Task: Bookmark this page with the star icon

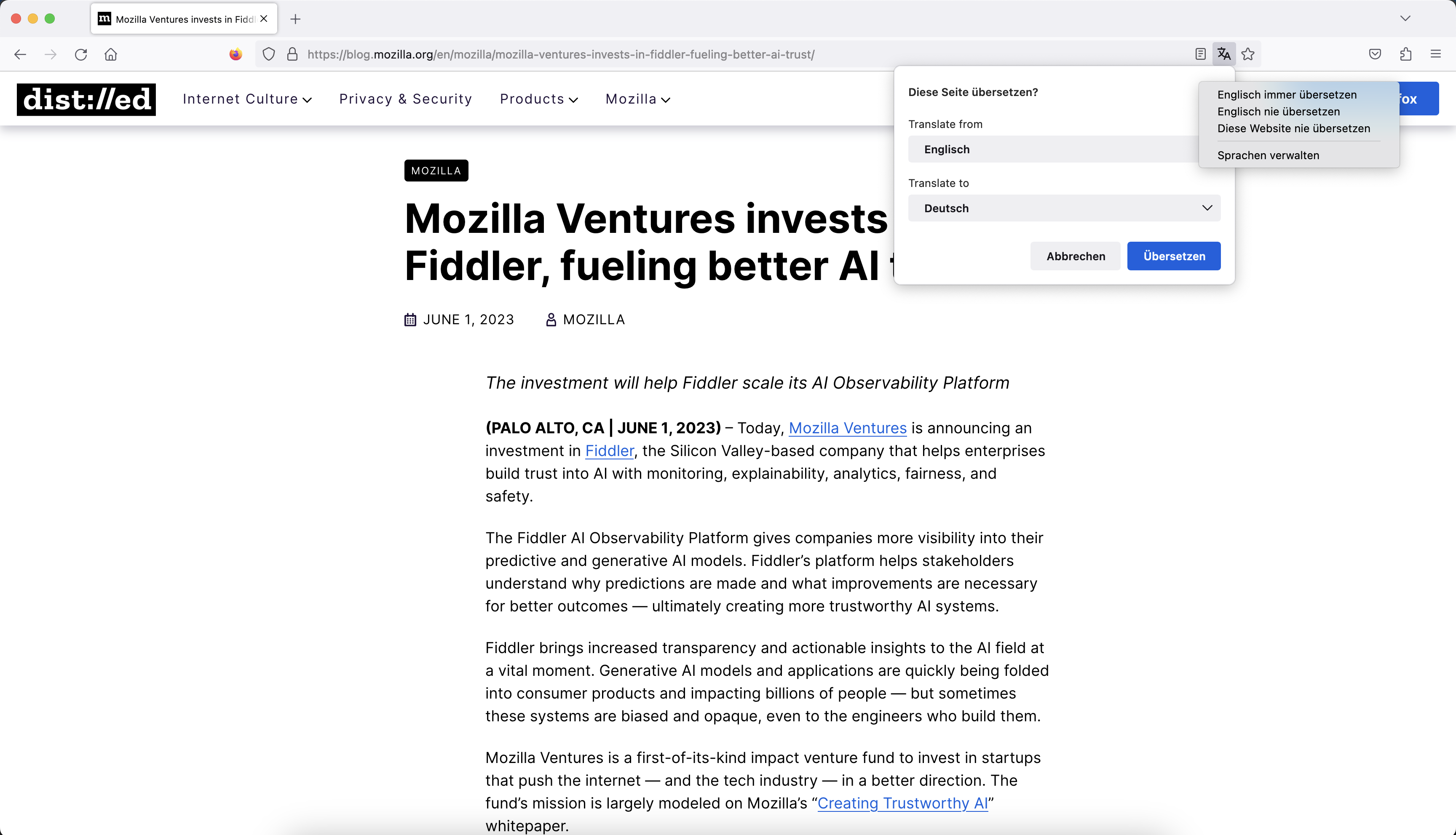Action: (1248, 54)
